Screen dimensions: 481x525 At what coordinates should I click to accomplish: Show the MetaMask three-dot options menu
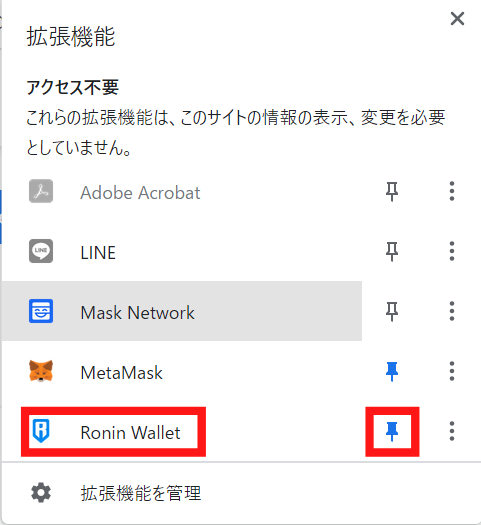[x=452, y=371]
